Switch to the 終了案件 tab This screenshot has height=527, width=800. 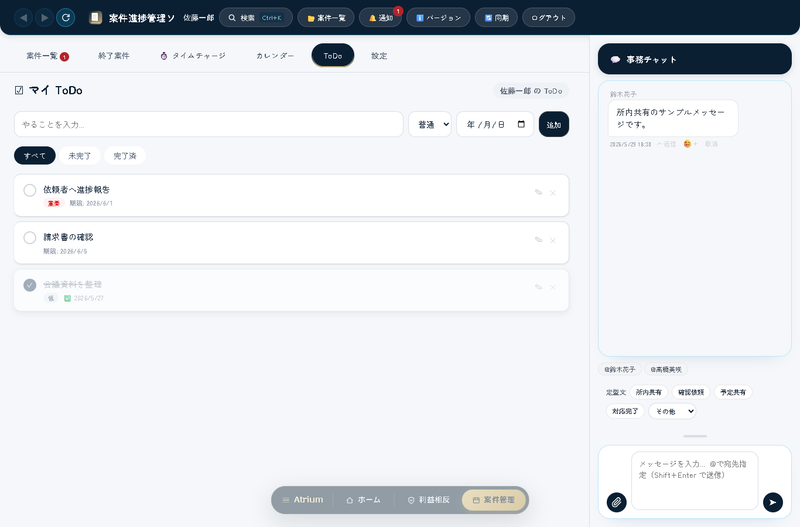[114, 56]
